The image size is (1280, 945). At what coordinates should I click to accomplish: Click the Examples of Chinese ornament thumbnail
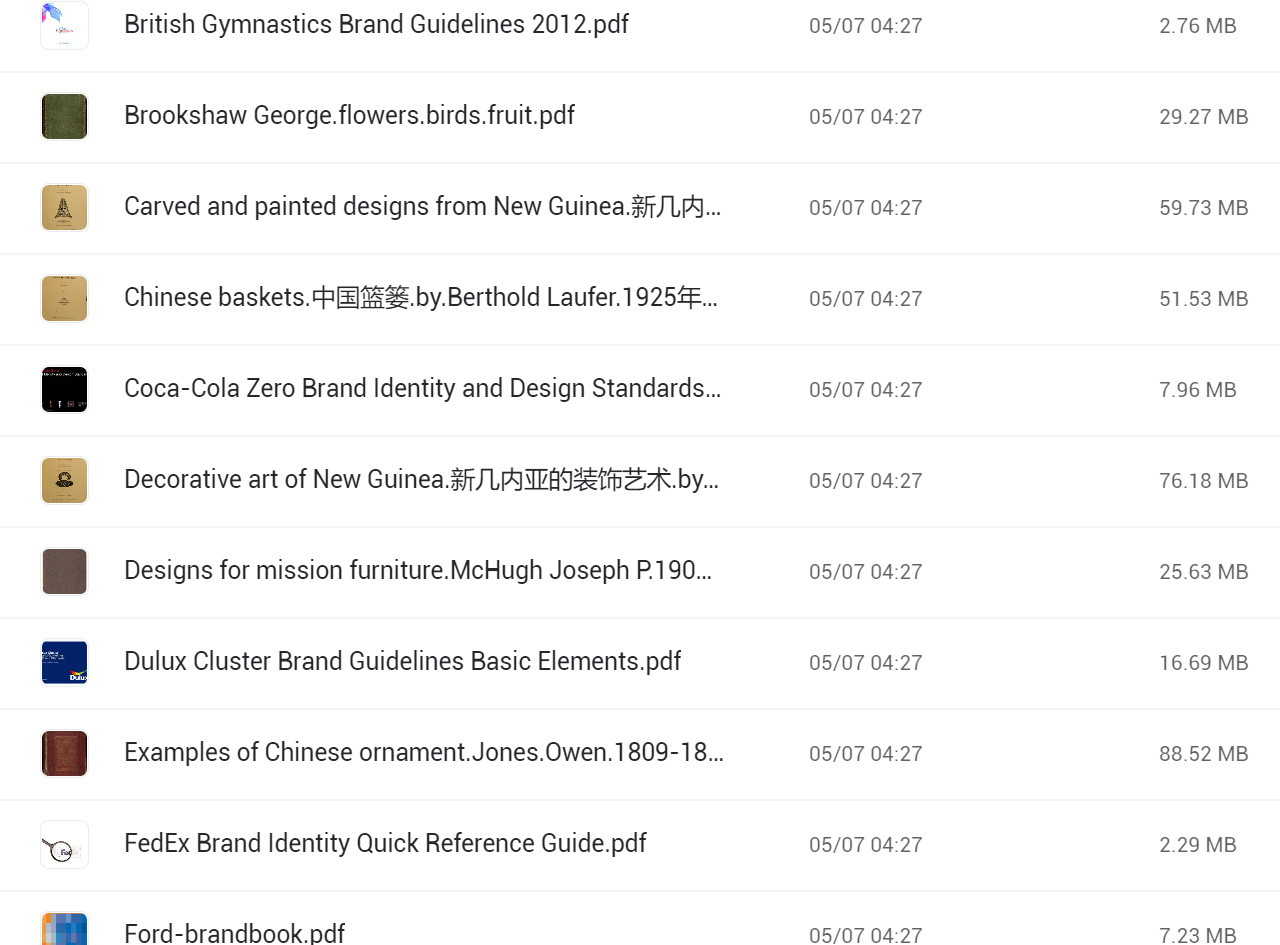point(64,753)
